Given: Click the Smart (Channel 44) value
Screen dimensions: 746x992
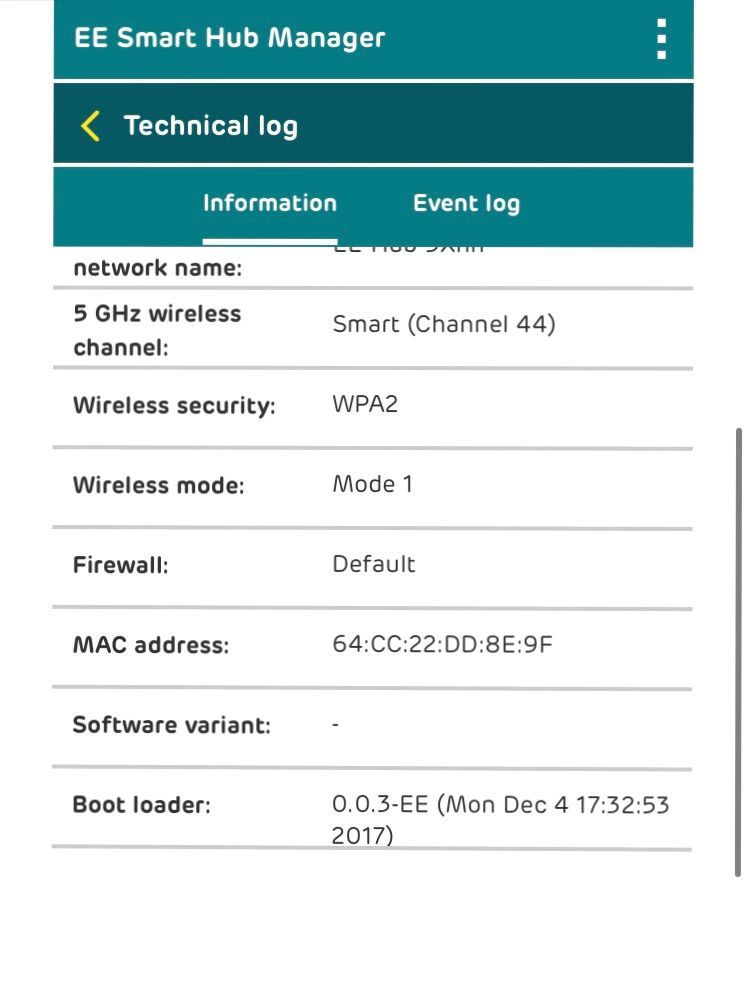Looking at the screenshot, I should coord(443,324).
